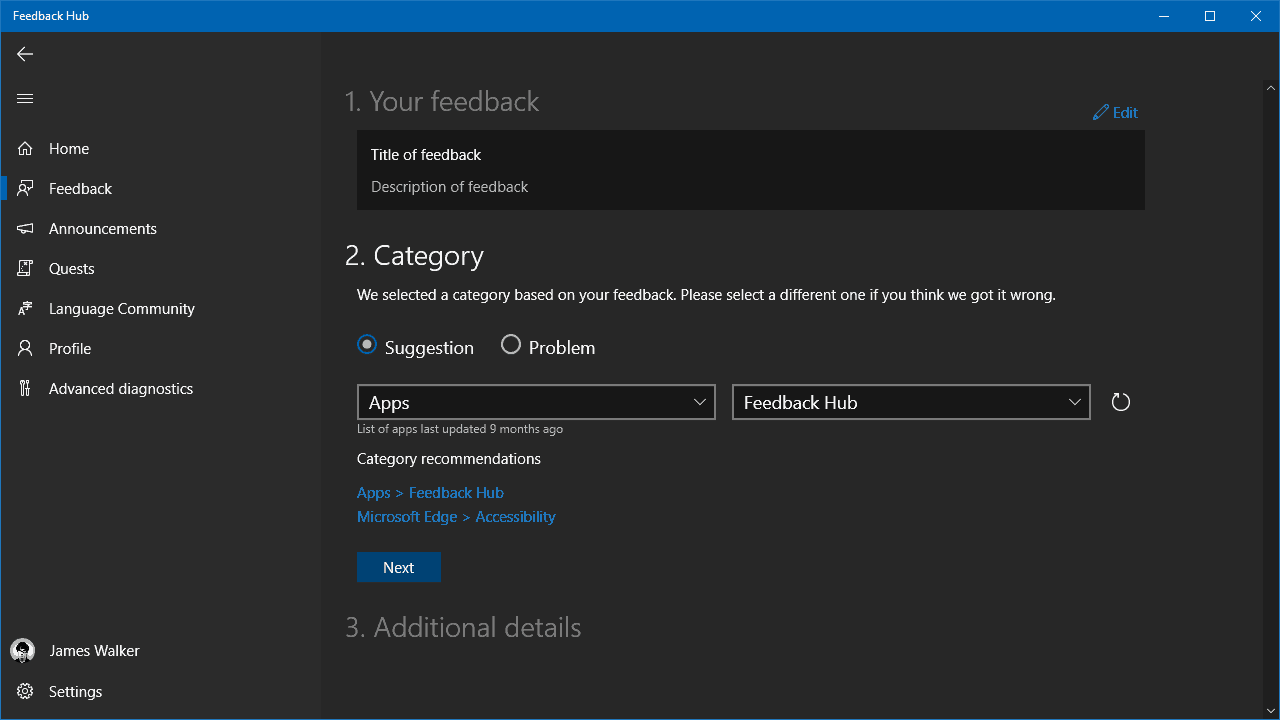
Task: Click the Announcements megaphone icon
Action: 25,228
